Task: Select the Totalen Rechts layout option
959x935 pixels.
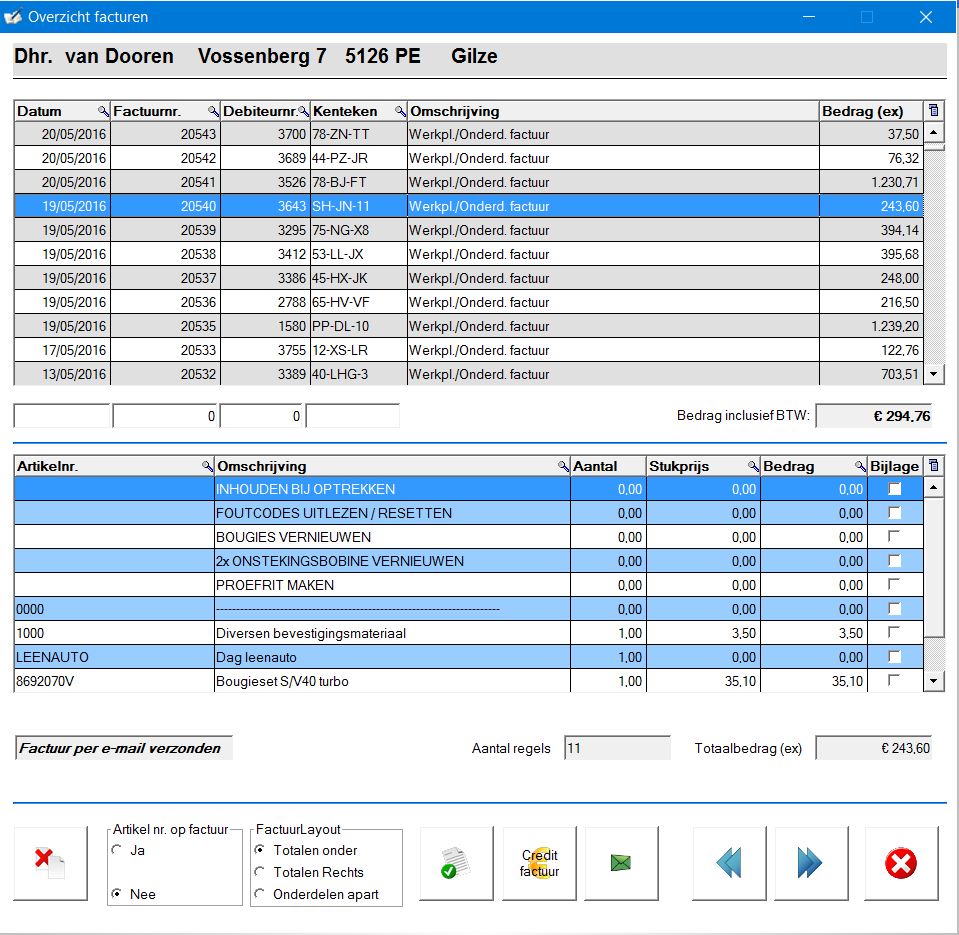Action: point(261,872)
